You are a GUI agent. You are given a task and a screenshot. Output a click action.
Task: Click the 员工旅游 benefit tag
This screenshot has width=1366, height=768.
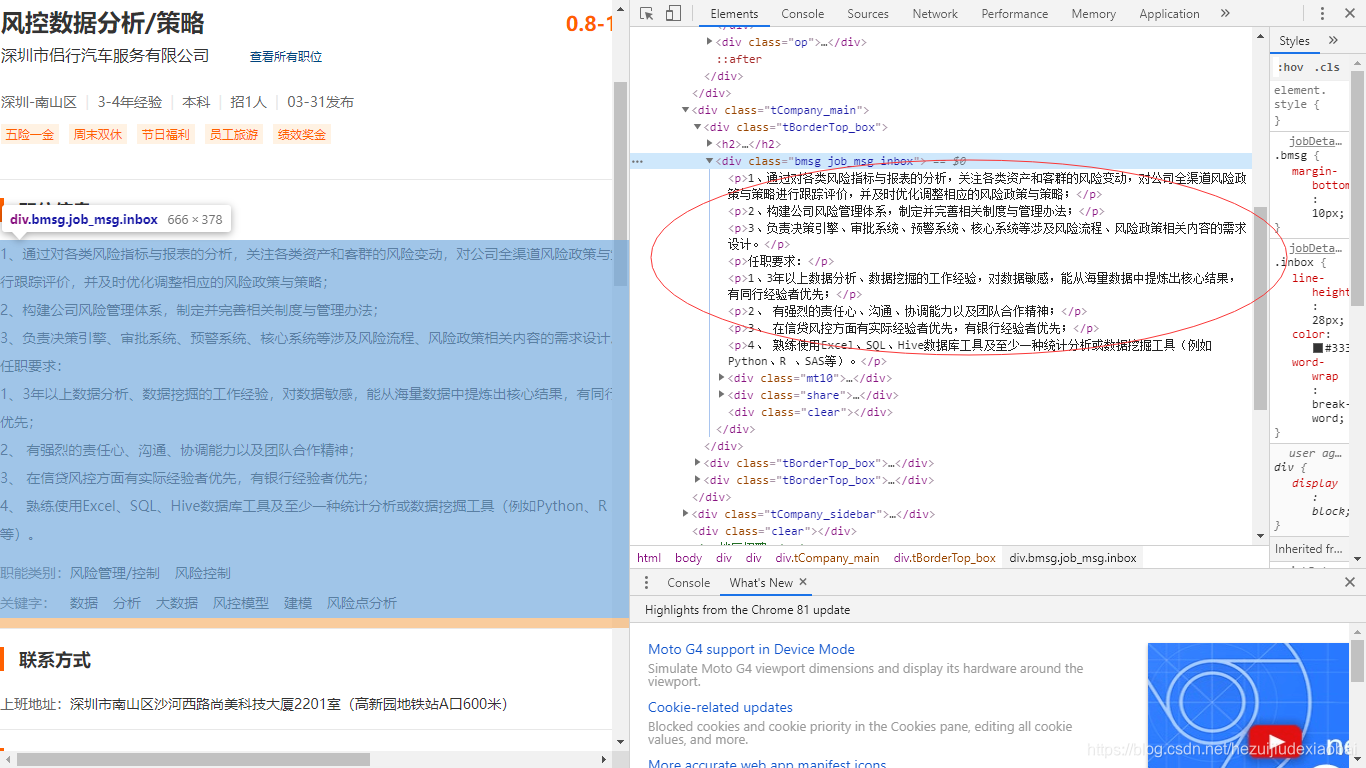(233, 134)
